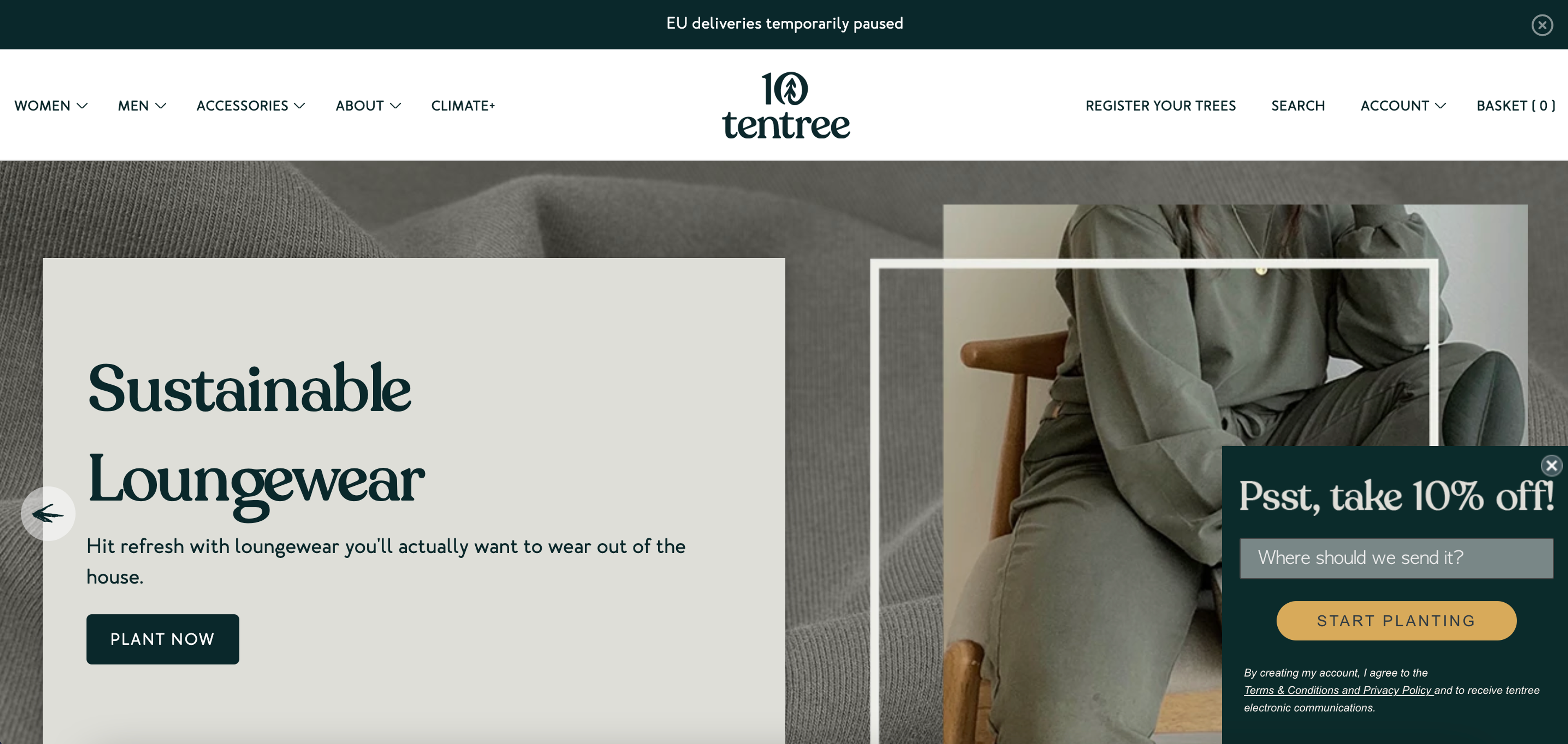Image resolution: width=1568 pixels, height=744 pixels.
Task: Go to previous slide with arrow
Action: pos(48,514)
